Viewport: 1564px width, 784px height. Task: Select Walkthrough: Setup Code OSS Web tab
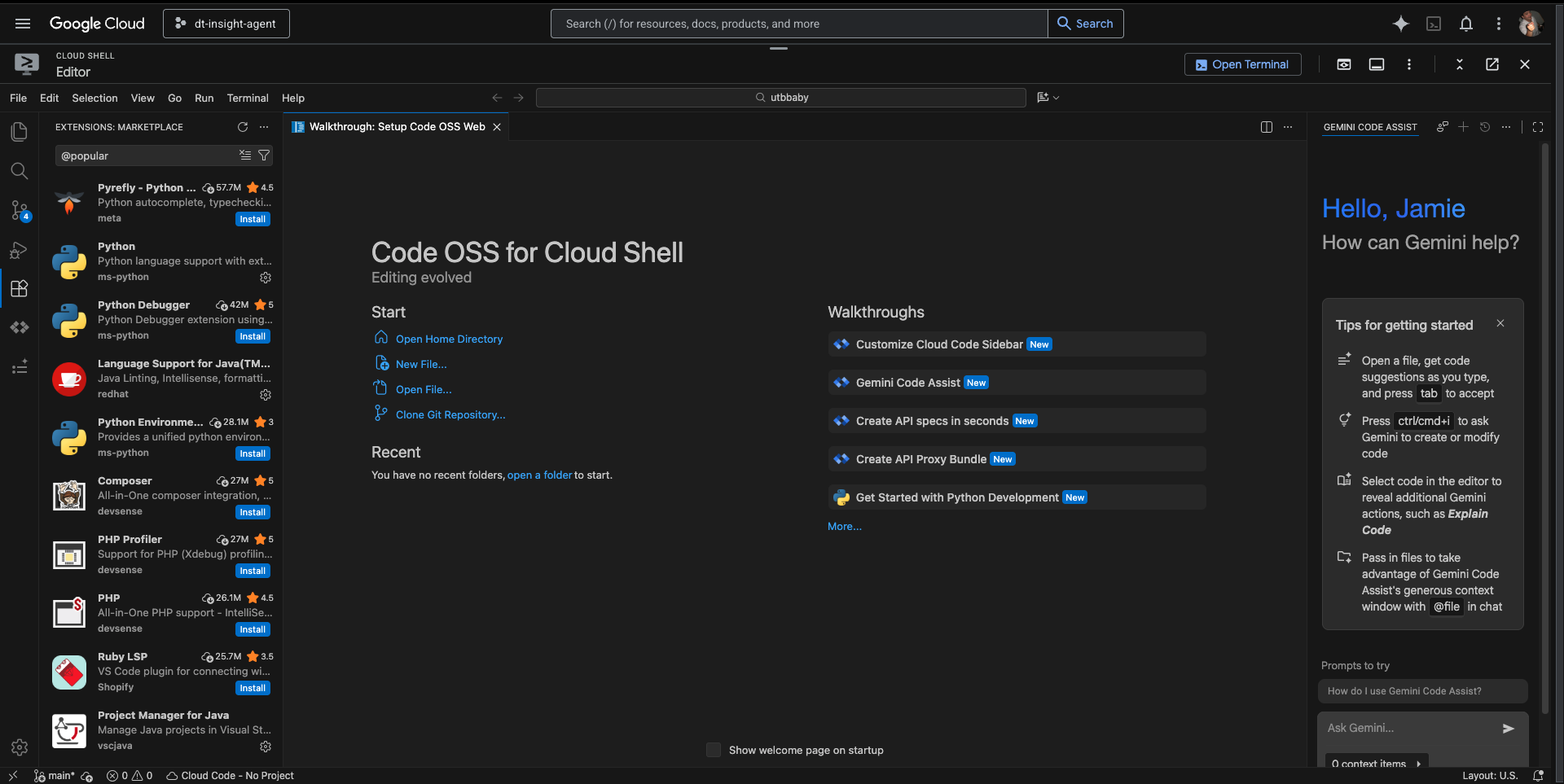tap(397, 127)
